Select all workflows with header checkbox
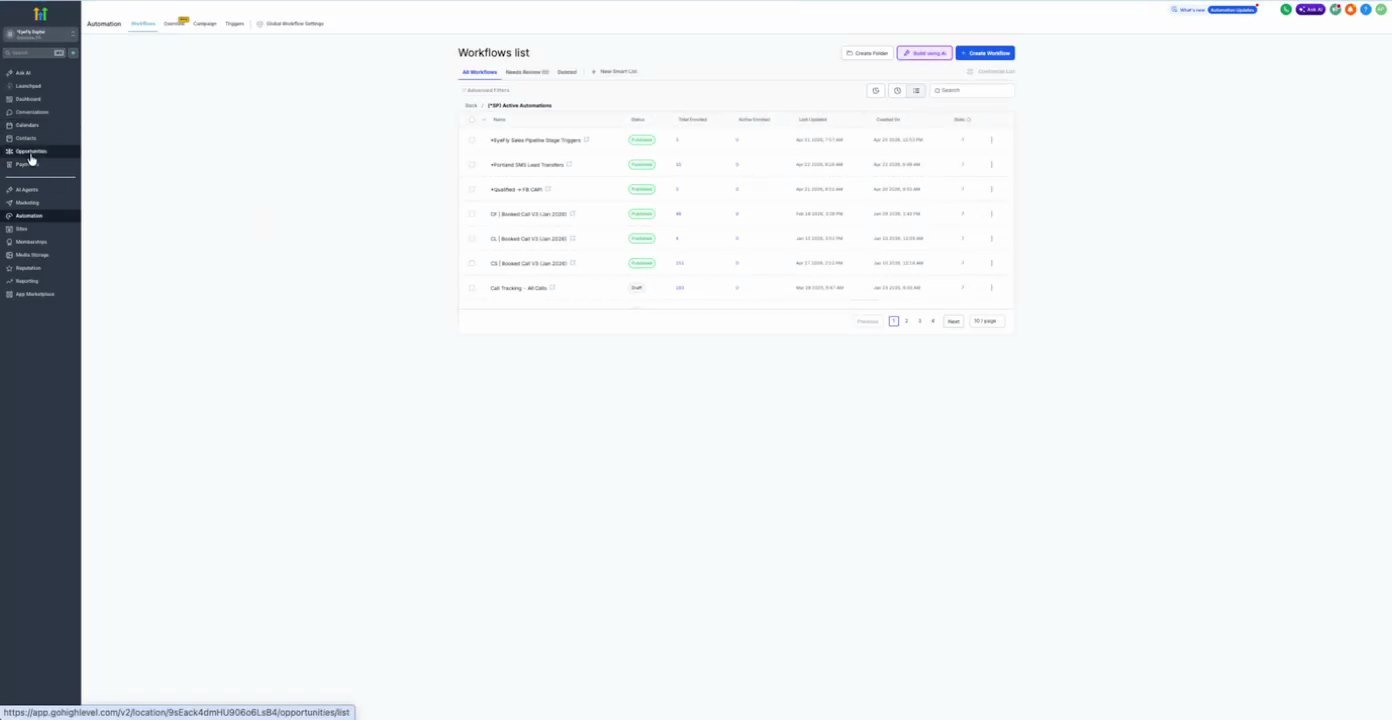 [472, 120]
